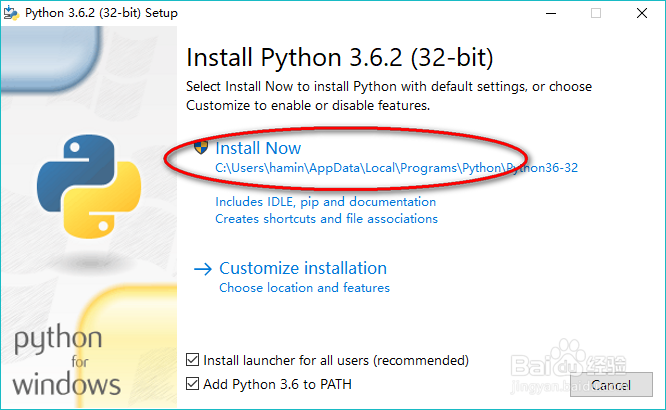Click the arrow icon beside Customize installation
The width and height of the screenshot is (666, 410).
[203, 269]
